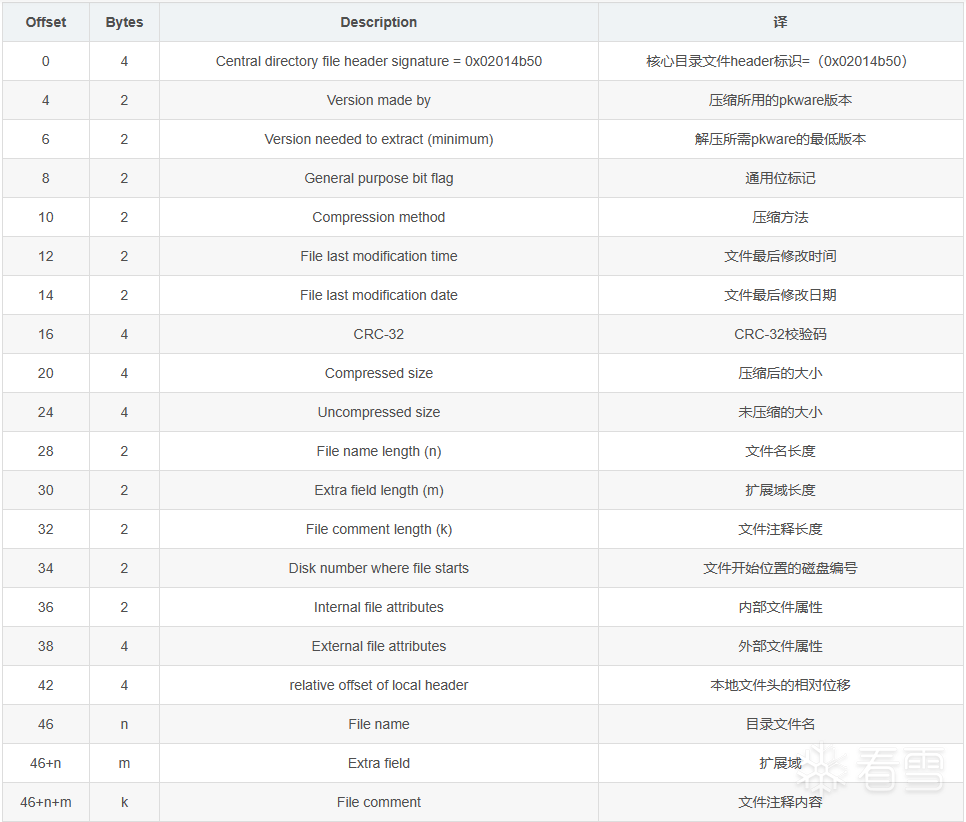Image resolution: width=966 pixels, height=822 pixels.
Task: Click the '未压缩的大小' translation cell
Action: [x=780, y=412]
